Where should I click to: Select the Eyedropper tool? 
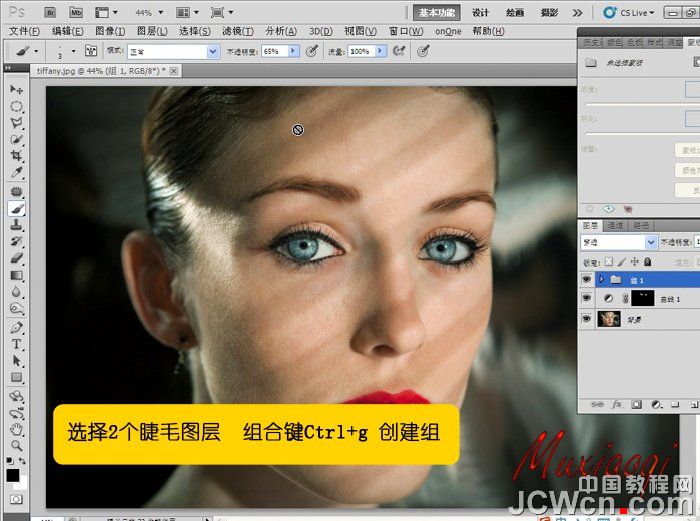16,174
